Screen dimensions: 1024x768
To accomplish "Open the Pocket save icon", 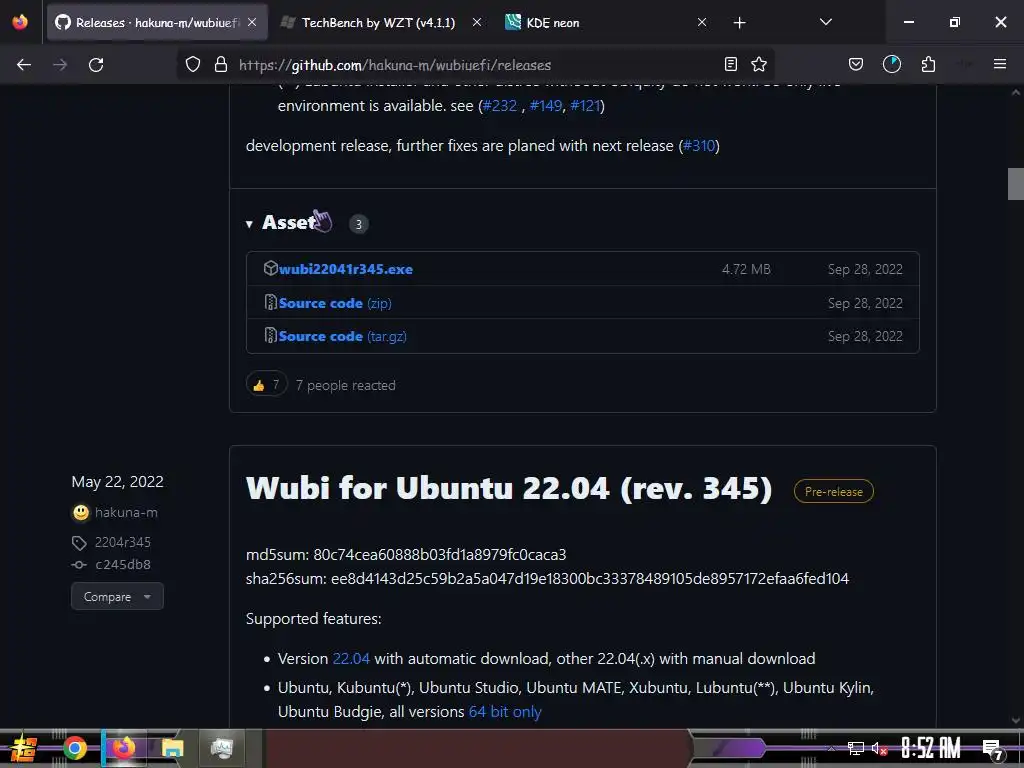I will pos(856,64).
